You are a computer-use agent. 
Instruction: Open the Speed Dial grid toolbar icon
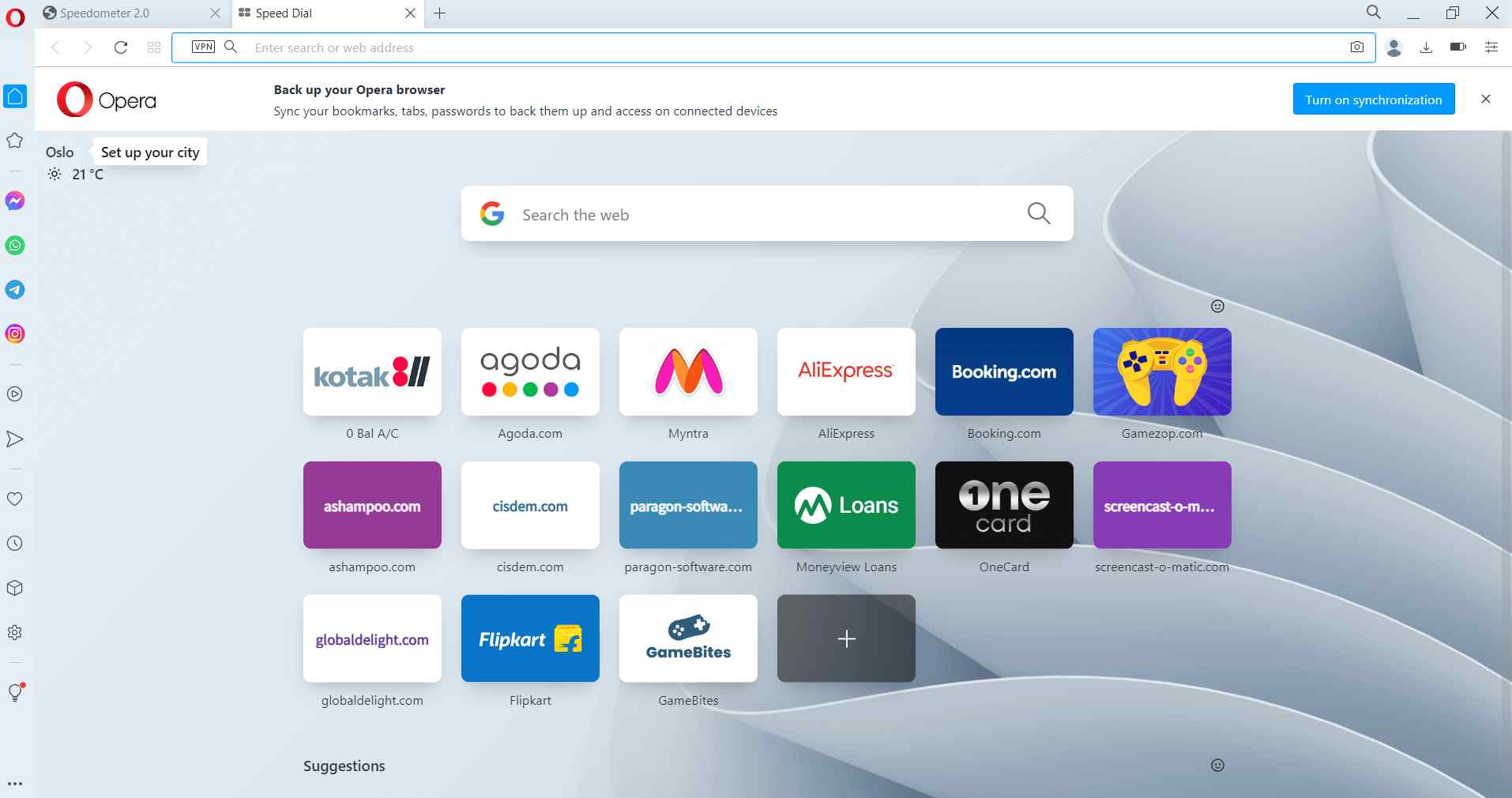(x=154, y=47)
